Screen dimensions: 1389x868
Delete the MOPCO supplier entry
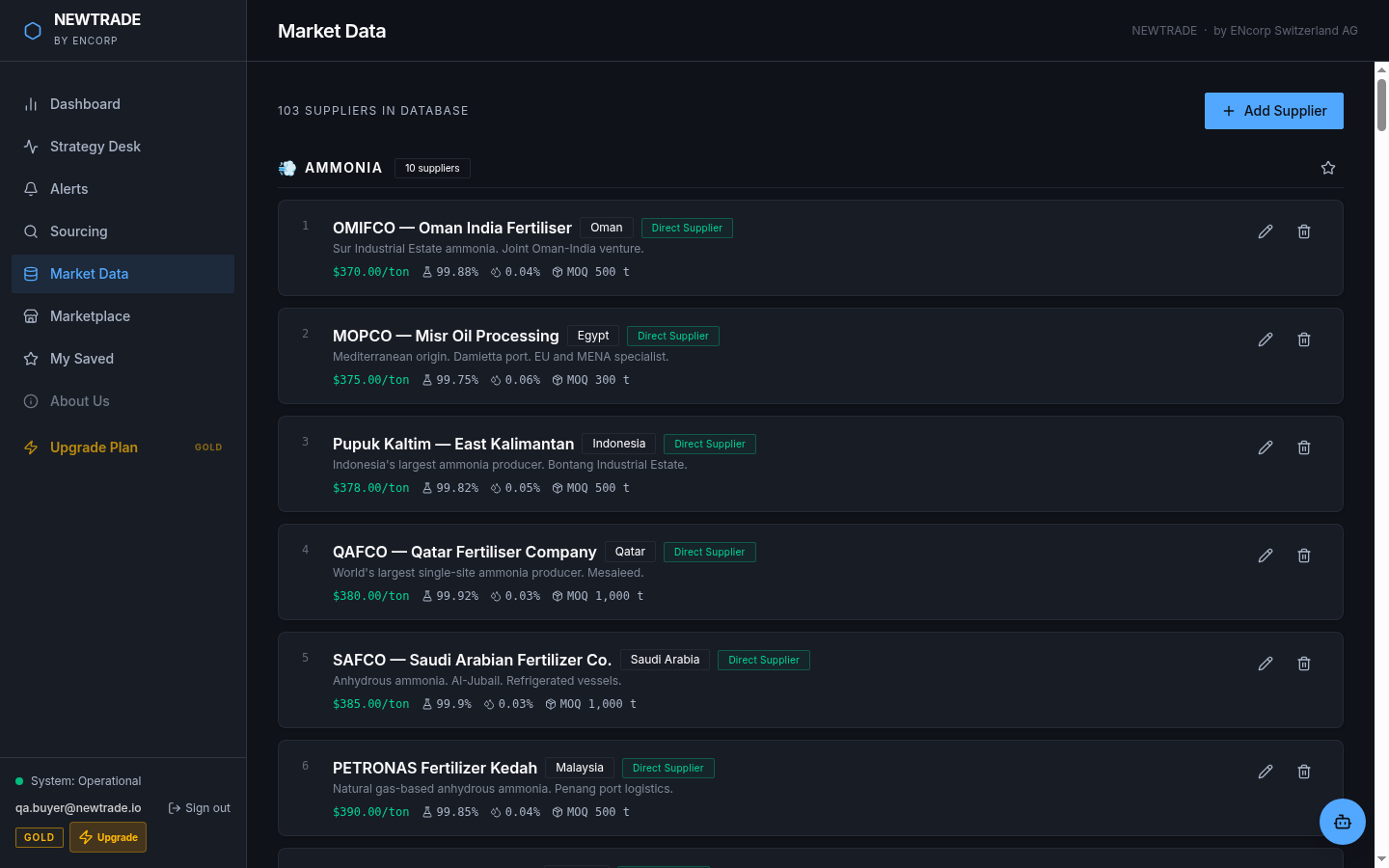click(x=1304, y=339)
